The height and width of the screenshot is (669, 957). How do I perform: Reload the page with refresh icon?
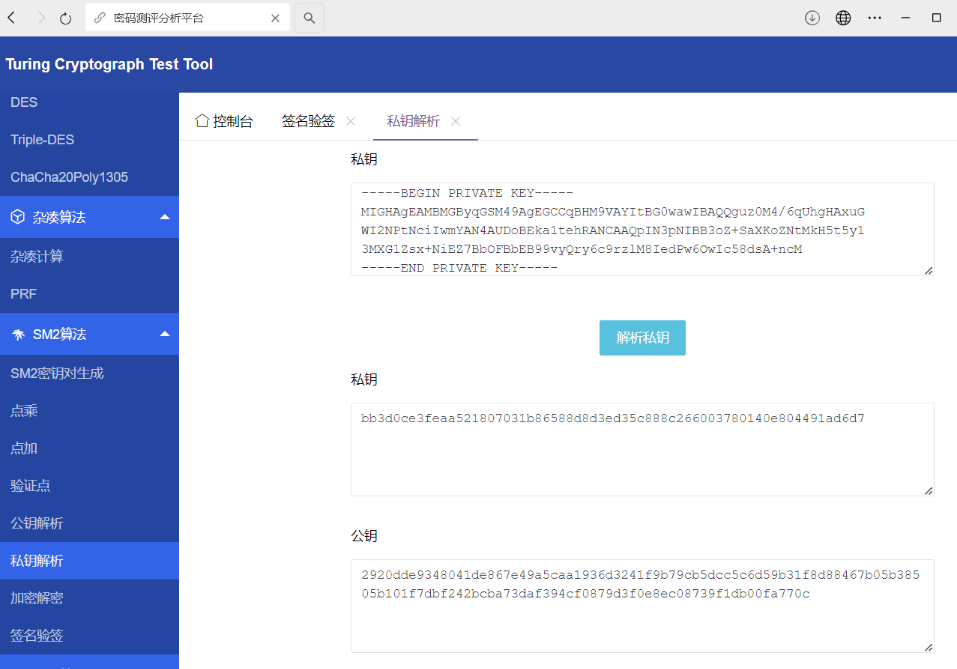[x=65, y=18]
